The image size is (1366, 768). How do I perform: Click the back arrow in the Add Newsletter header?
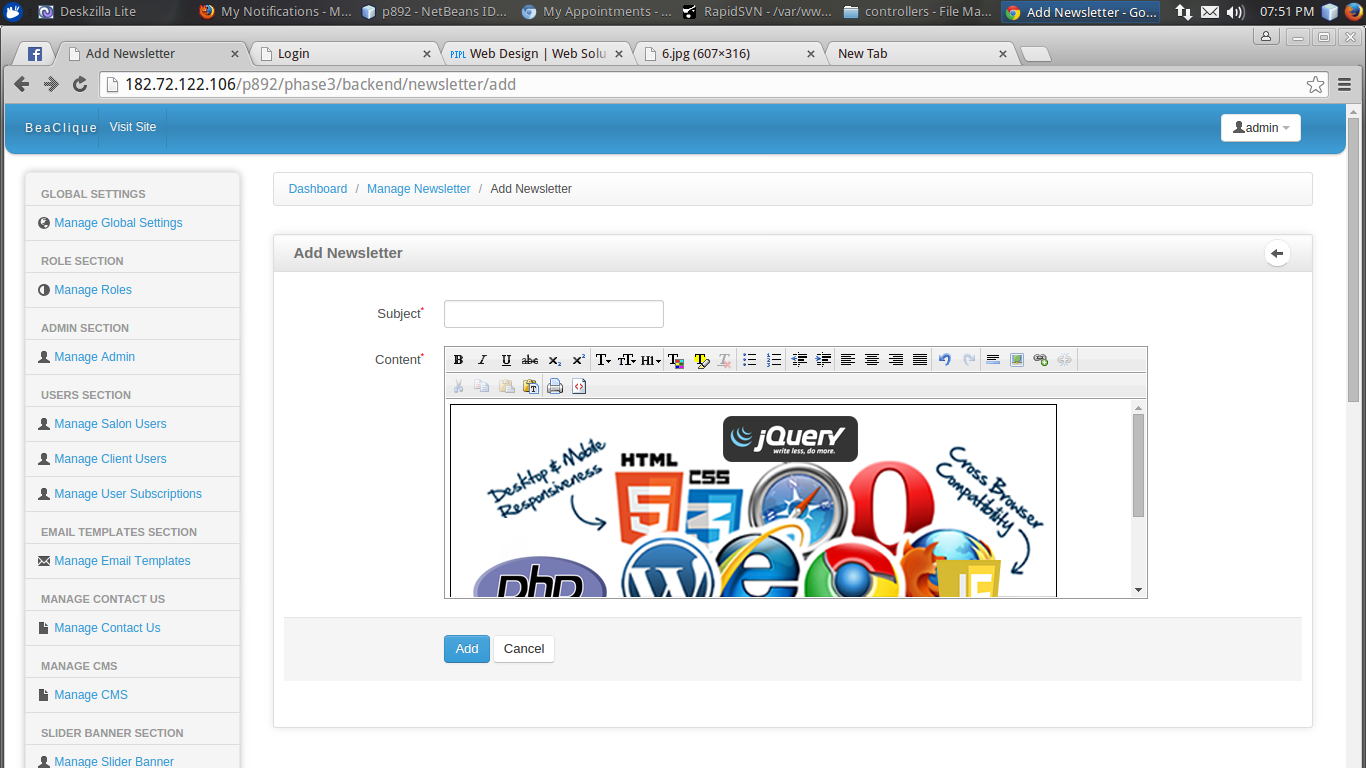click(x=1277, y=254)
